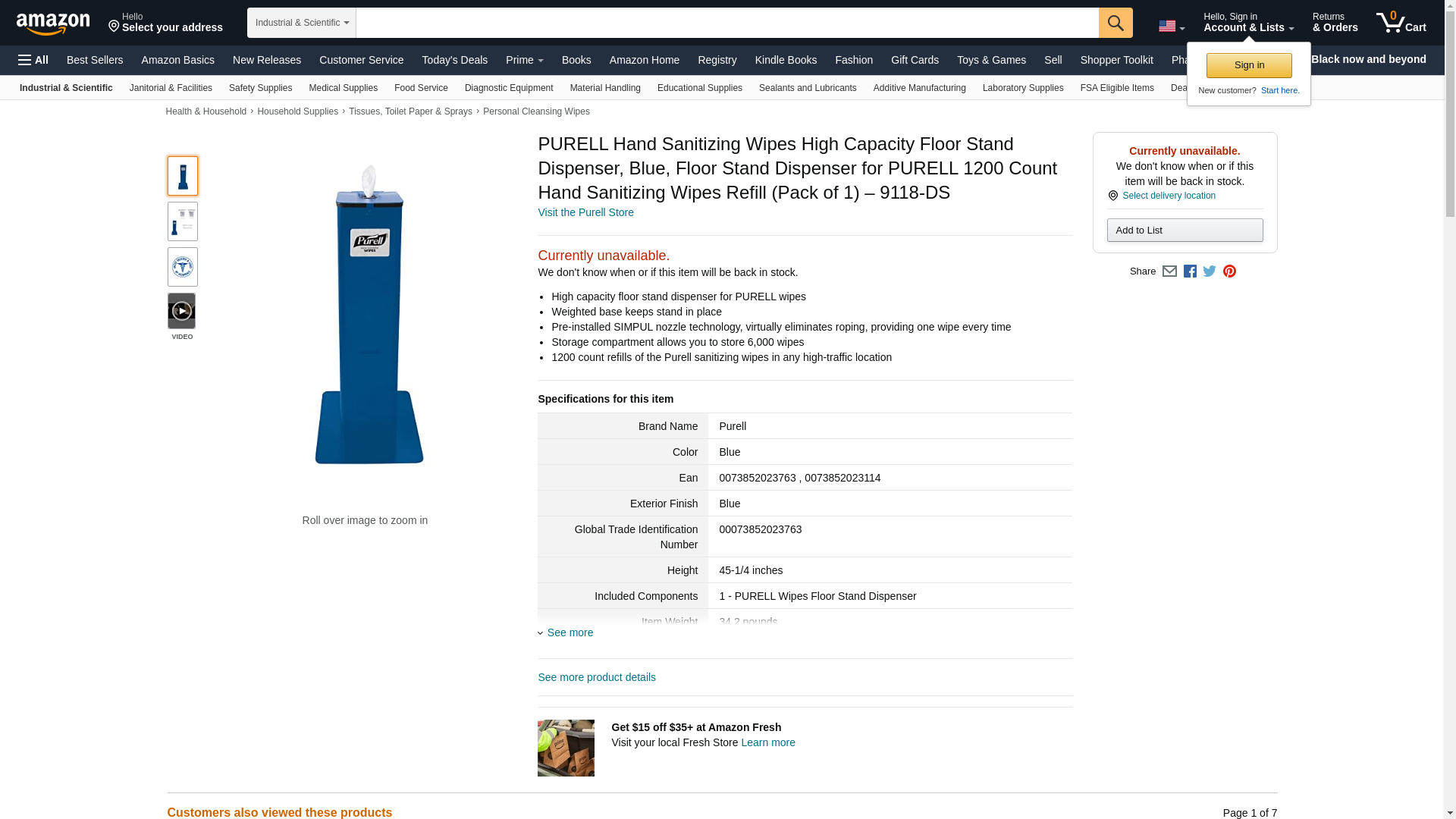Select the third product thumbnail image
The image size is (1456, 819).
pos(182,267)
